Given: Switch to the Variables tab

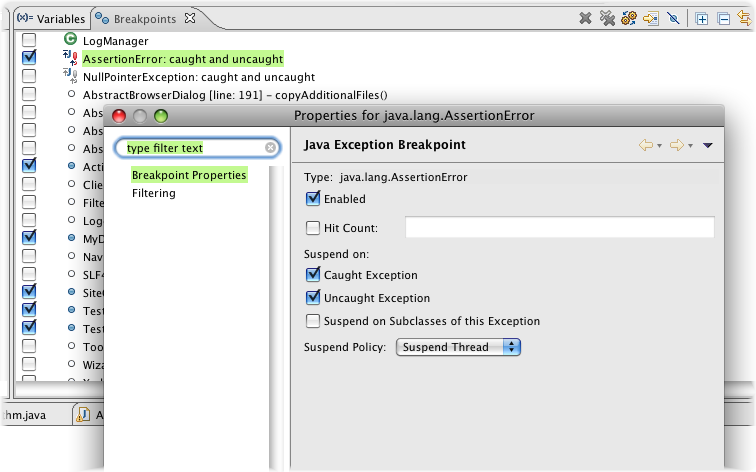Looking at the screenshot, I should tap(51, 19).
